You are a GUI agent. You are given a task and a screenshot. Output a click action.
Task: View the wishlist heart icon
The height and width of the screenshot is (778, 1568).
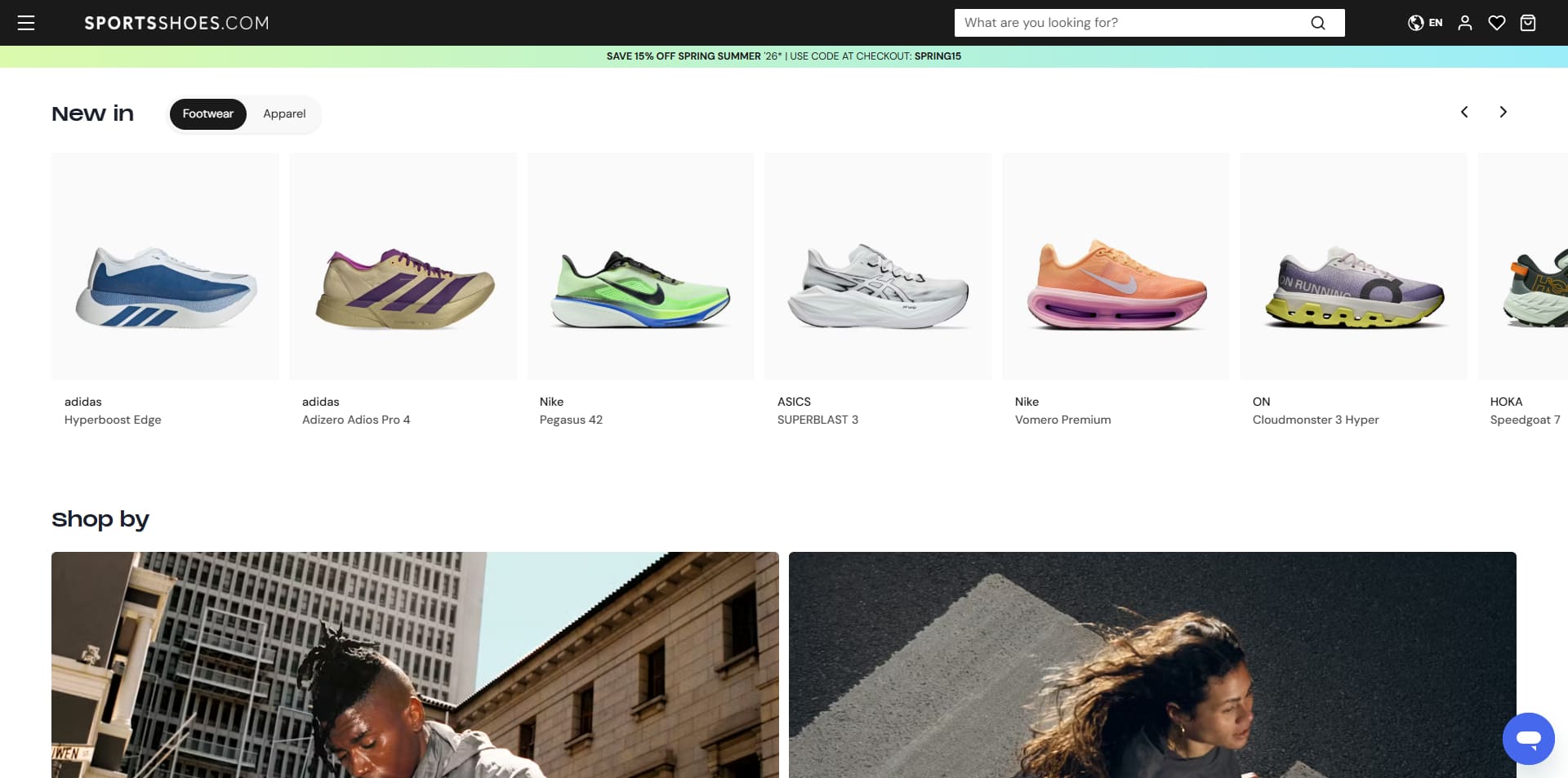(1496, 23)
